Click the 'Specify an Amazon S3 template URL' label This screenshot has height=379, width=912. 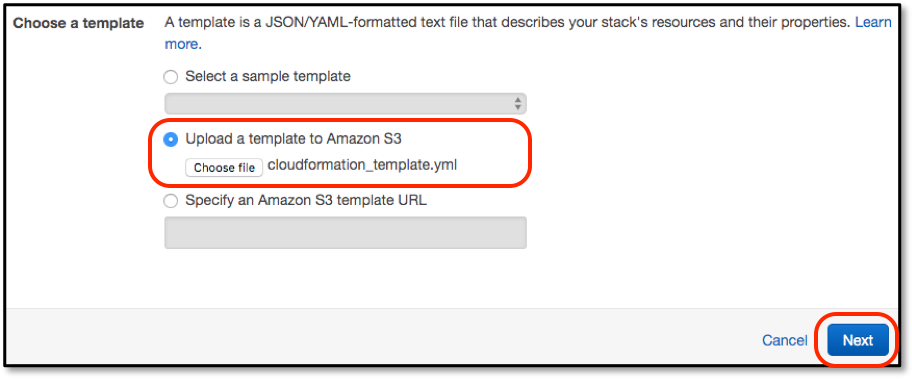(306, 201)
